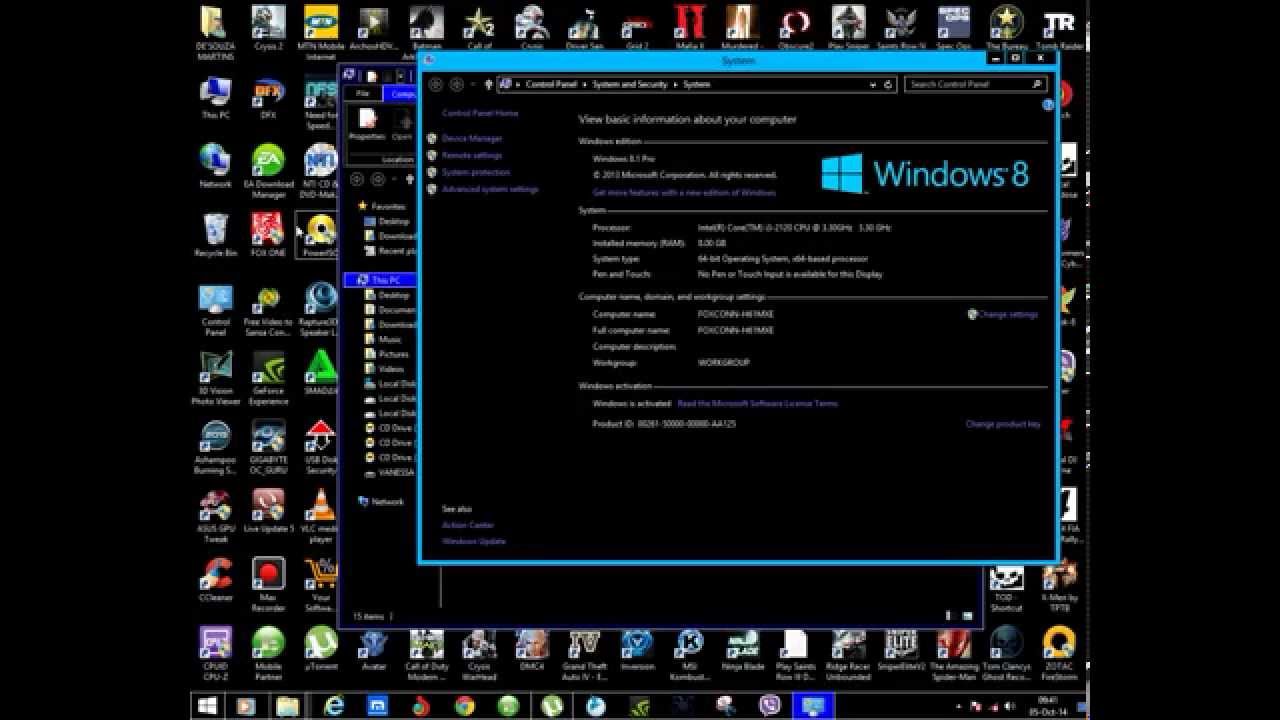Viewport: 1280px width, 720px height.
Task: Open Action Center under See also
Action: click(x=468, y=525)
